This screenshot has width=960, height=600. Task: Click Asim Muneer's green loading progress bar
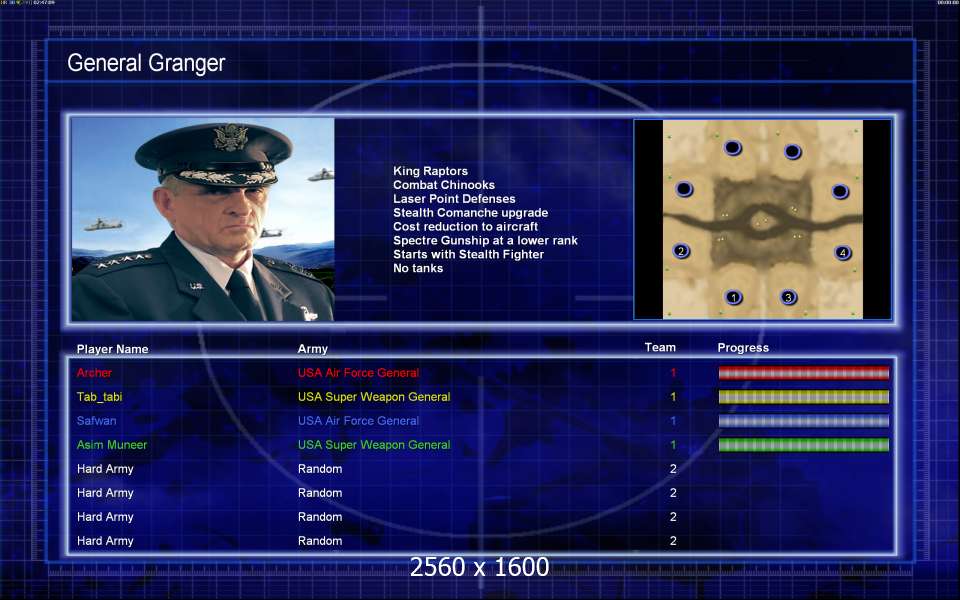click(x=803, y=444)
